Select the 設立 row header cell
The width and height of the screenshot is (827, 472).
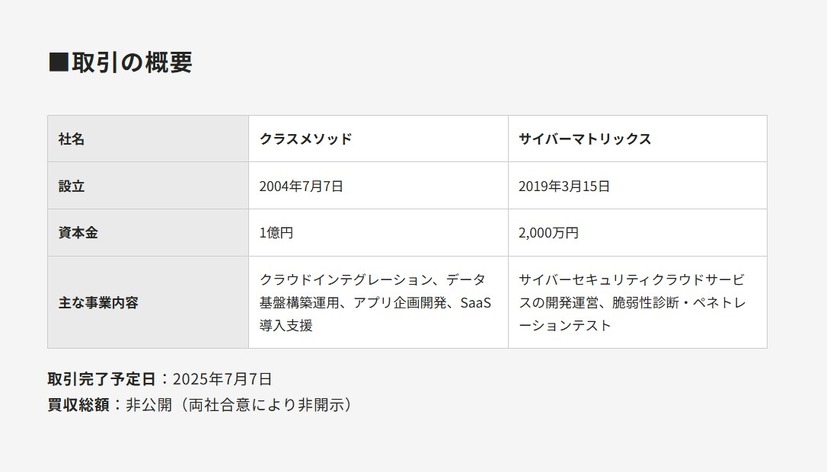coord(147,186)
